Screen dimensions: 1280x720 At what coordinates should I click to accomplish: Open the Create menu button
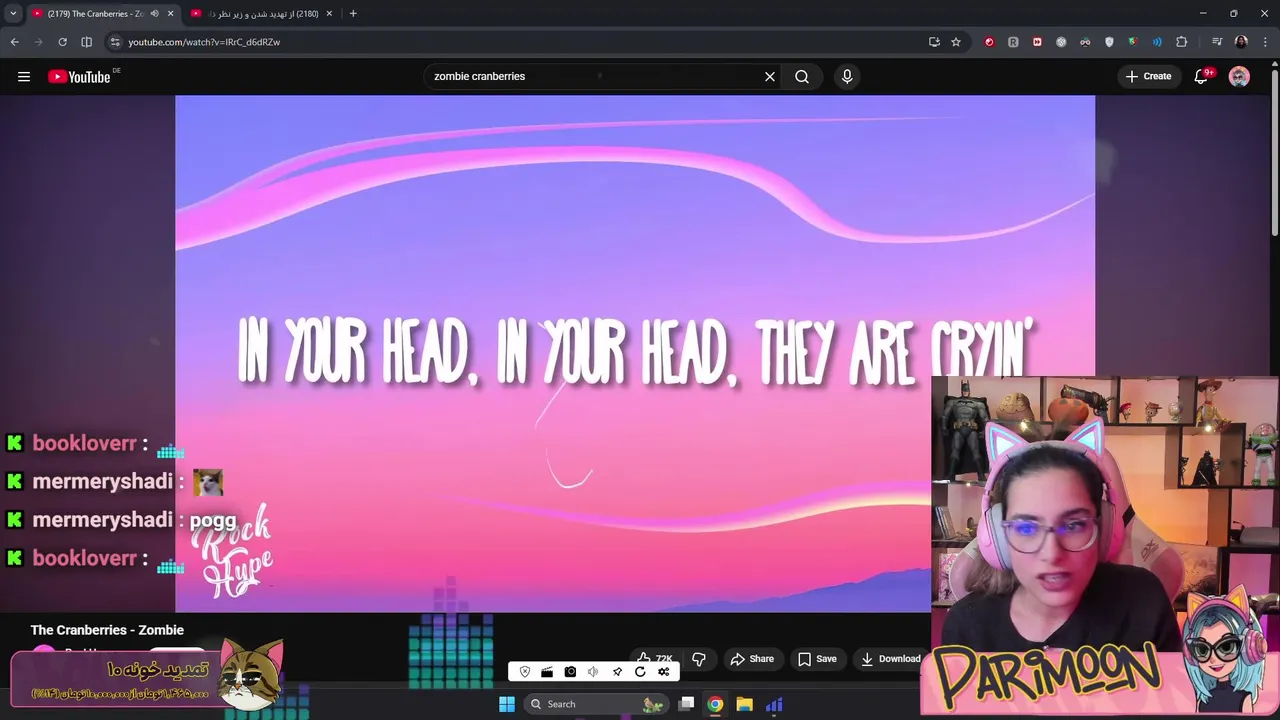click(x=1148, y=76)
